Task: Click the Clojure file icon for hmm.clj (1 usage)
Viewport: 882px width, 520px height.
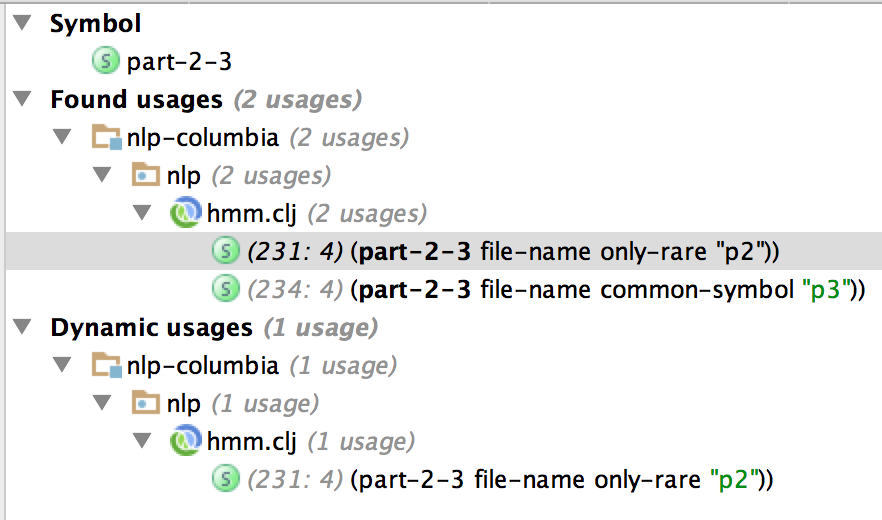Action: [186, 441]
